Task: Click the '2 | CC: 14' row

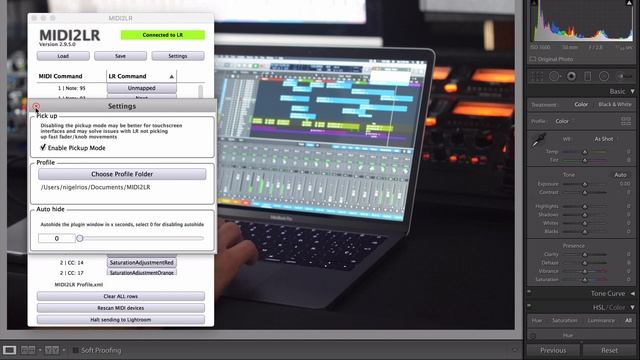Action: pos(72,262)
